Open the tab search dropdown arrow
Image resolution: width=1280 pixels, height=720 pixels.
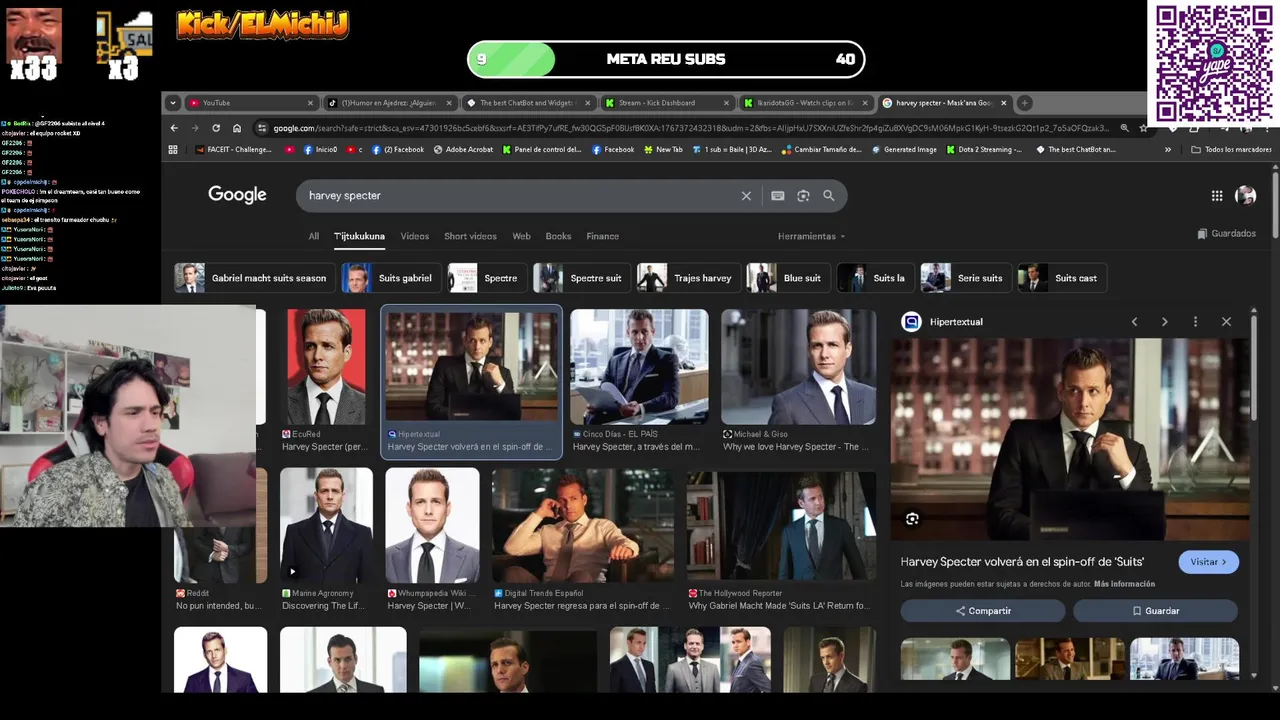[173, 103]
